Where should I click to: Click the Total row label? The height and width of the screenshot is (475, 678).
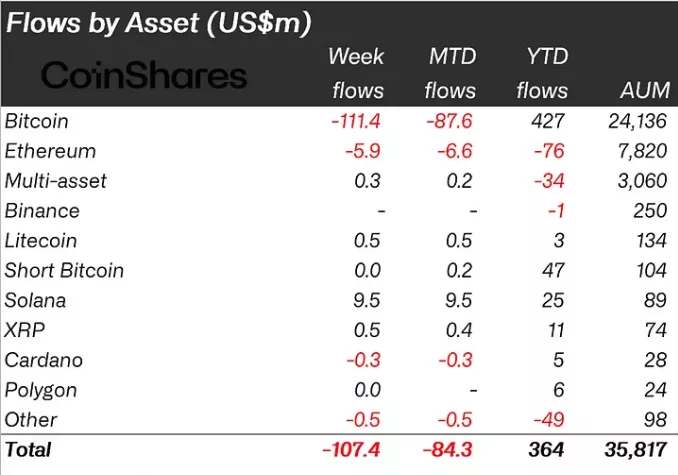tap(29, 450)
